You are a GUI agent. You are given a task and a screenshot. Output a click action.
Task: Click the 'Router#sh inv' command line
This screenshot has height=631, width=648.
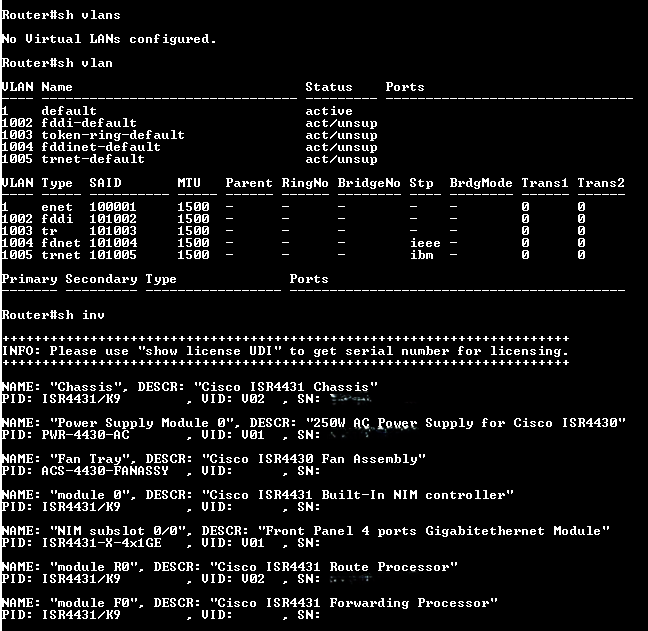click(x=53, y=315)
